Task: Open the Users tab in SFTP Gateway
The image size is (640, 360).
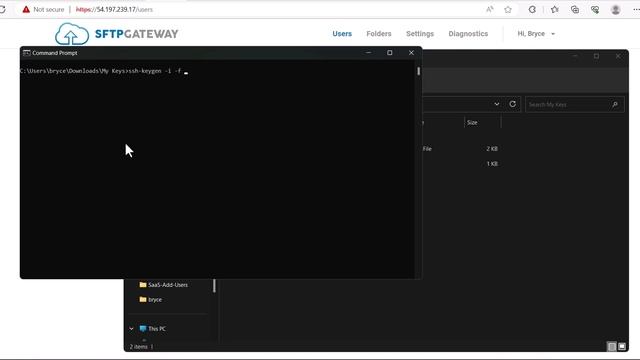Action: coord(342,34)
